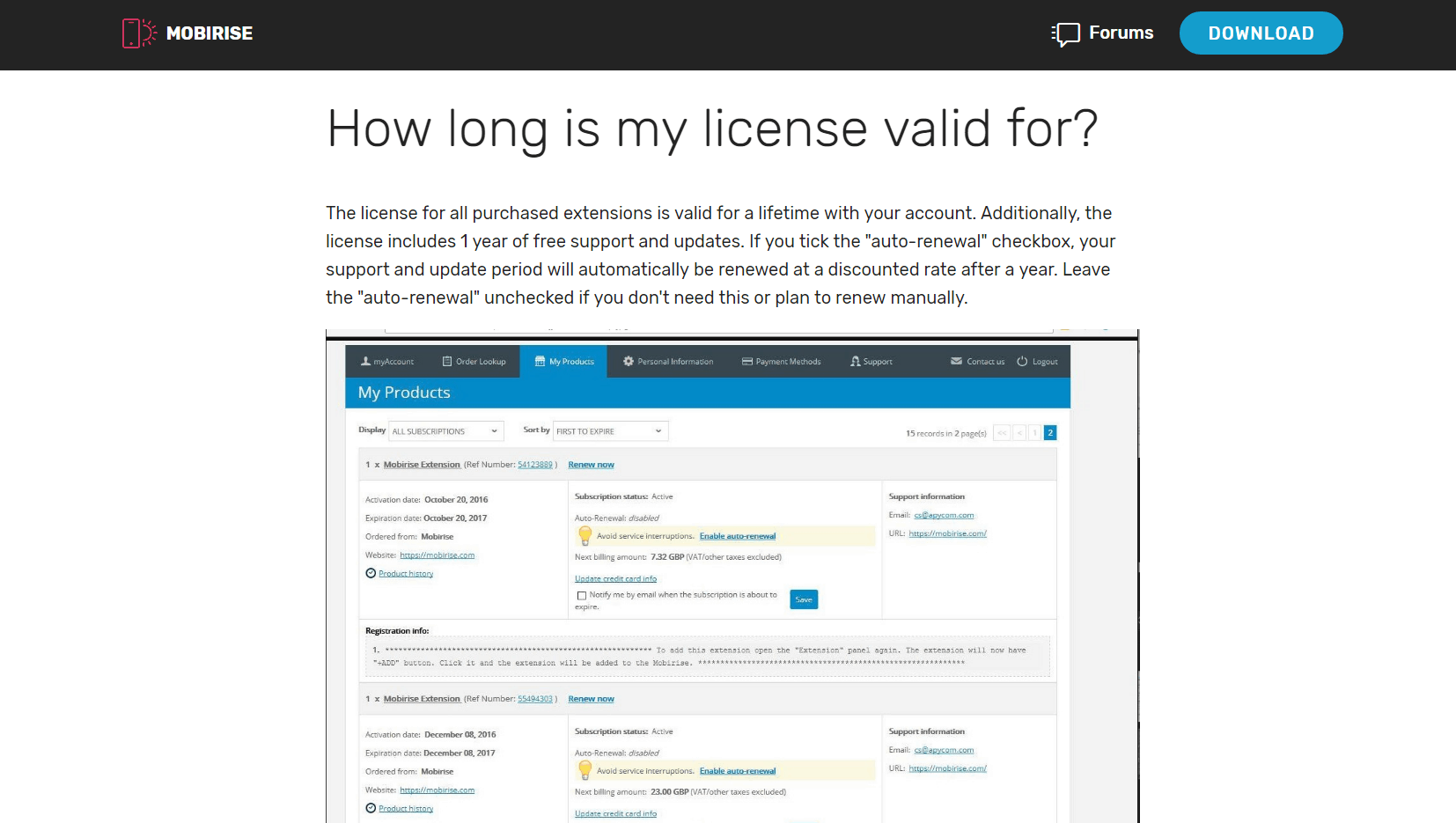Open Mobirise Extension link for 55494303
Screen dimensions: 1456x823
click(422, 699)
